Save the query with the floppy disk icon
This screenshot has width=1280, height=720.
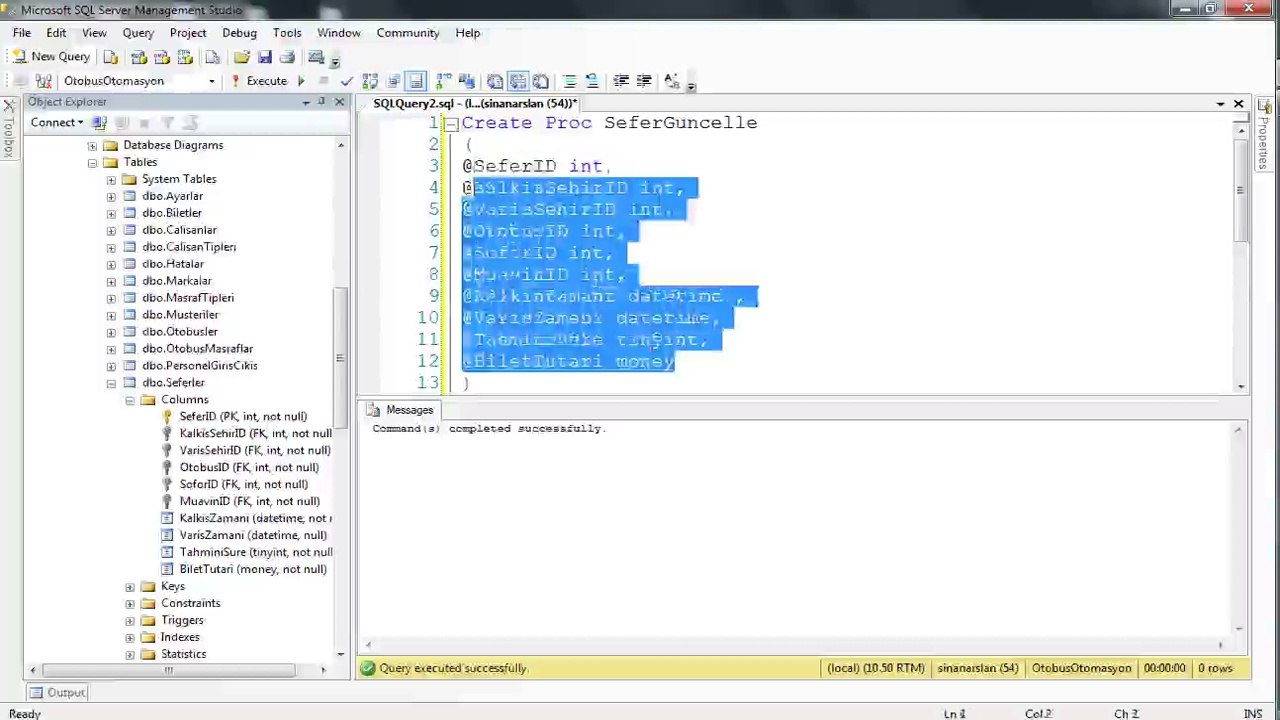[x=265, y=57]
